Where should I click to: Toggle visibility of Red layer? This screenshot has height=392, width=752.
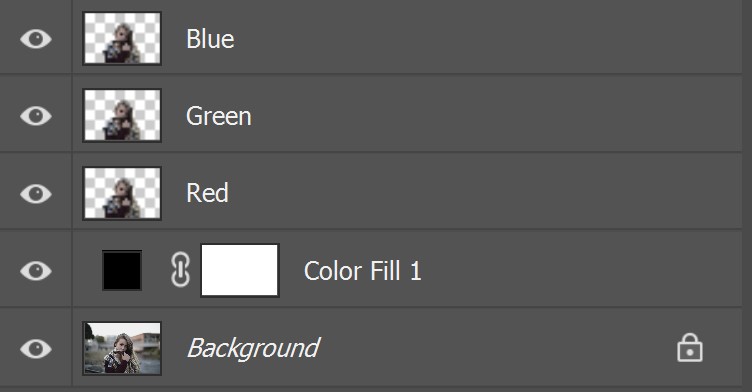(36, 193)
